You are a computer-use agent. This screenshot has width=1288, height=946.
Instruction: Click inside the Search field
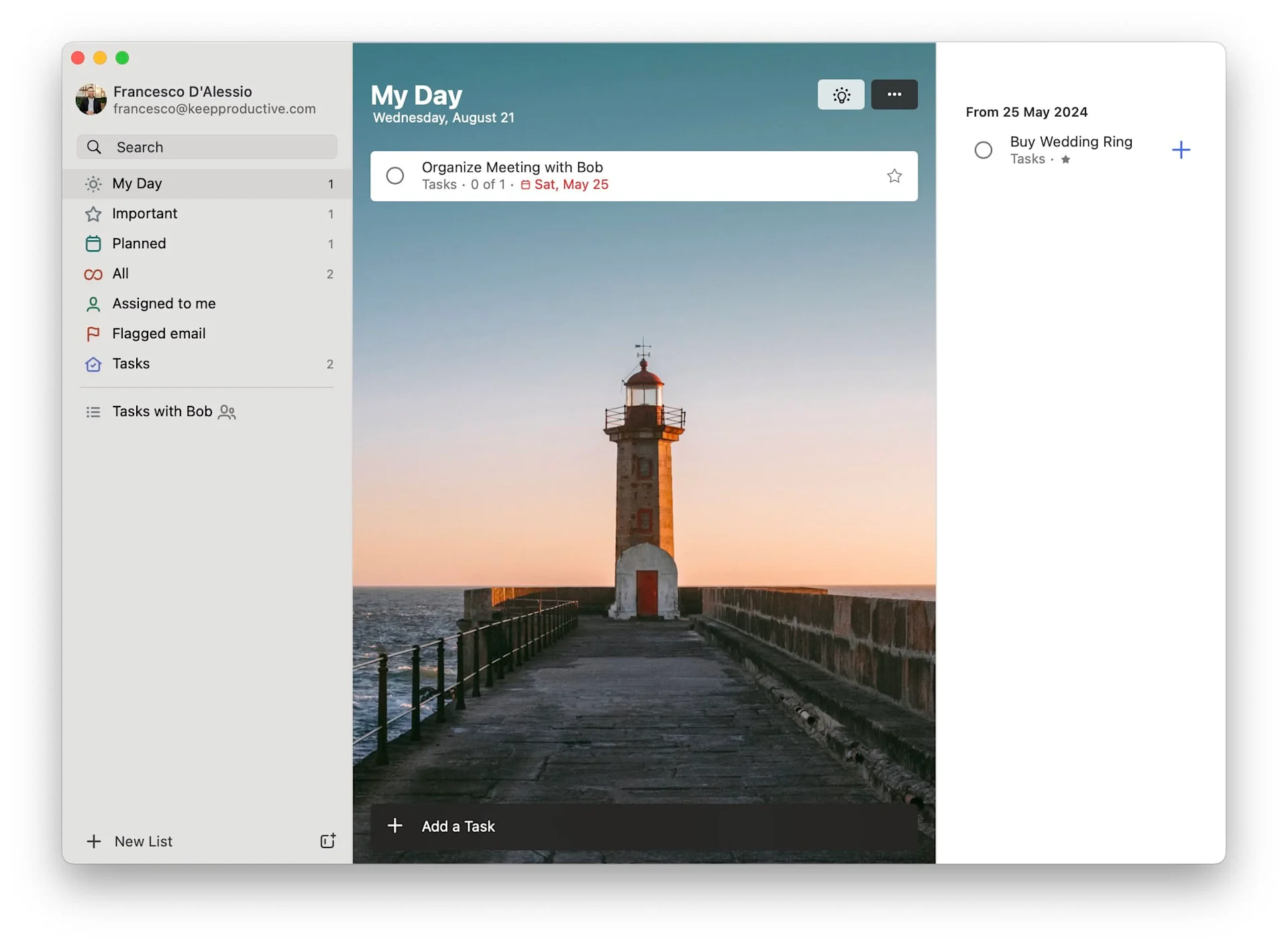coord(207,147)
